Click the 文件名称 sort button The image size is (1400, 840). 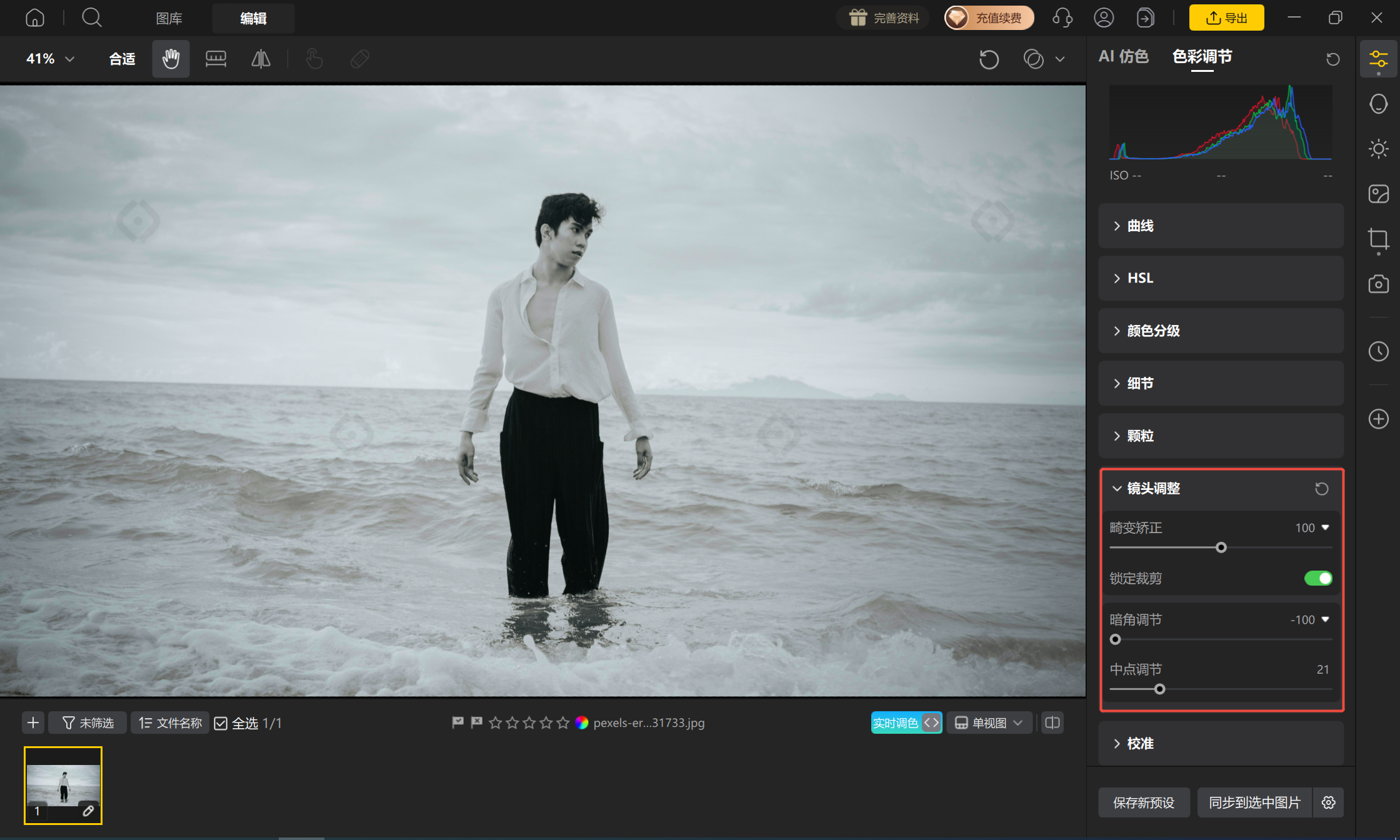click(x=170, y=723)
